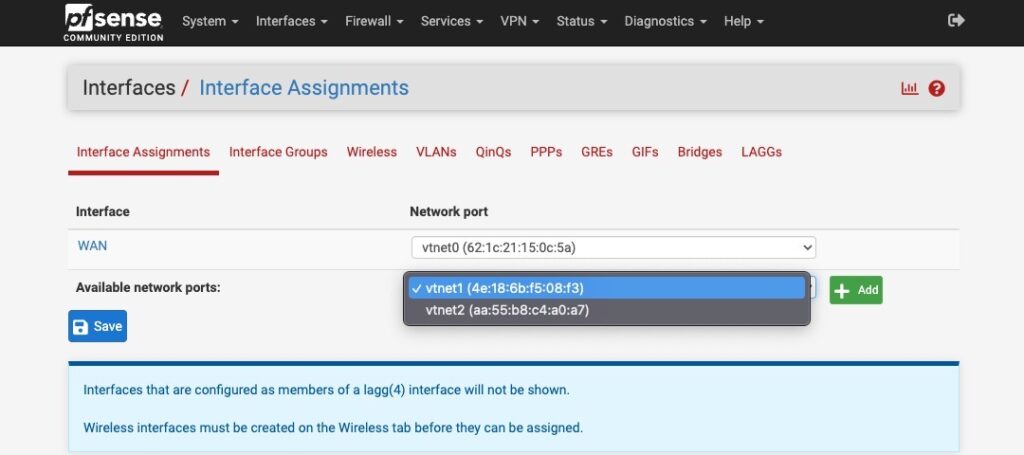Open the WAN network port dropdown
The height and width of the screenshot is (455, 1024).
pyautogui.click(x=613, y=247)
